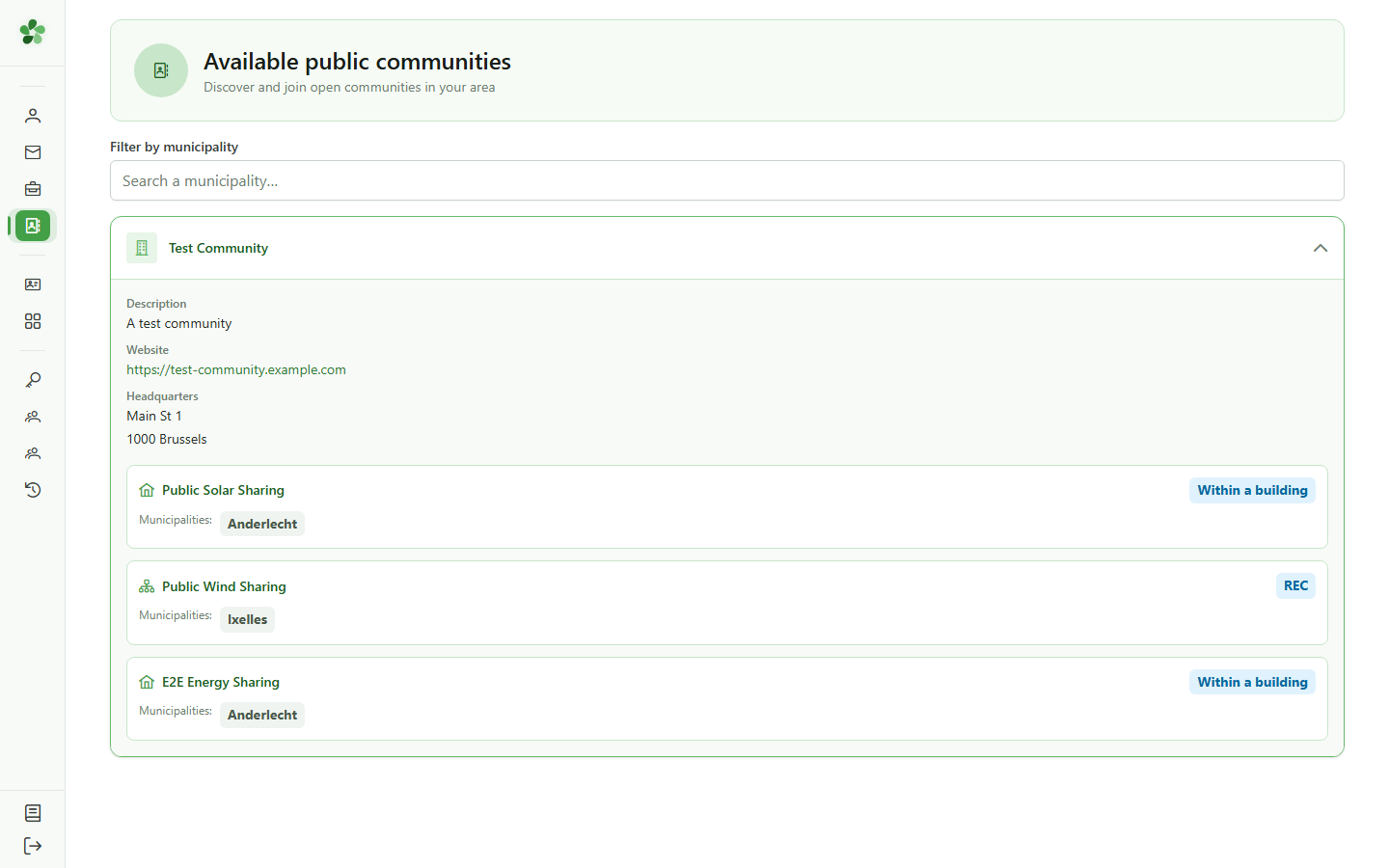Click the Description label

coord(156,304)
